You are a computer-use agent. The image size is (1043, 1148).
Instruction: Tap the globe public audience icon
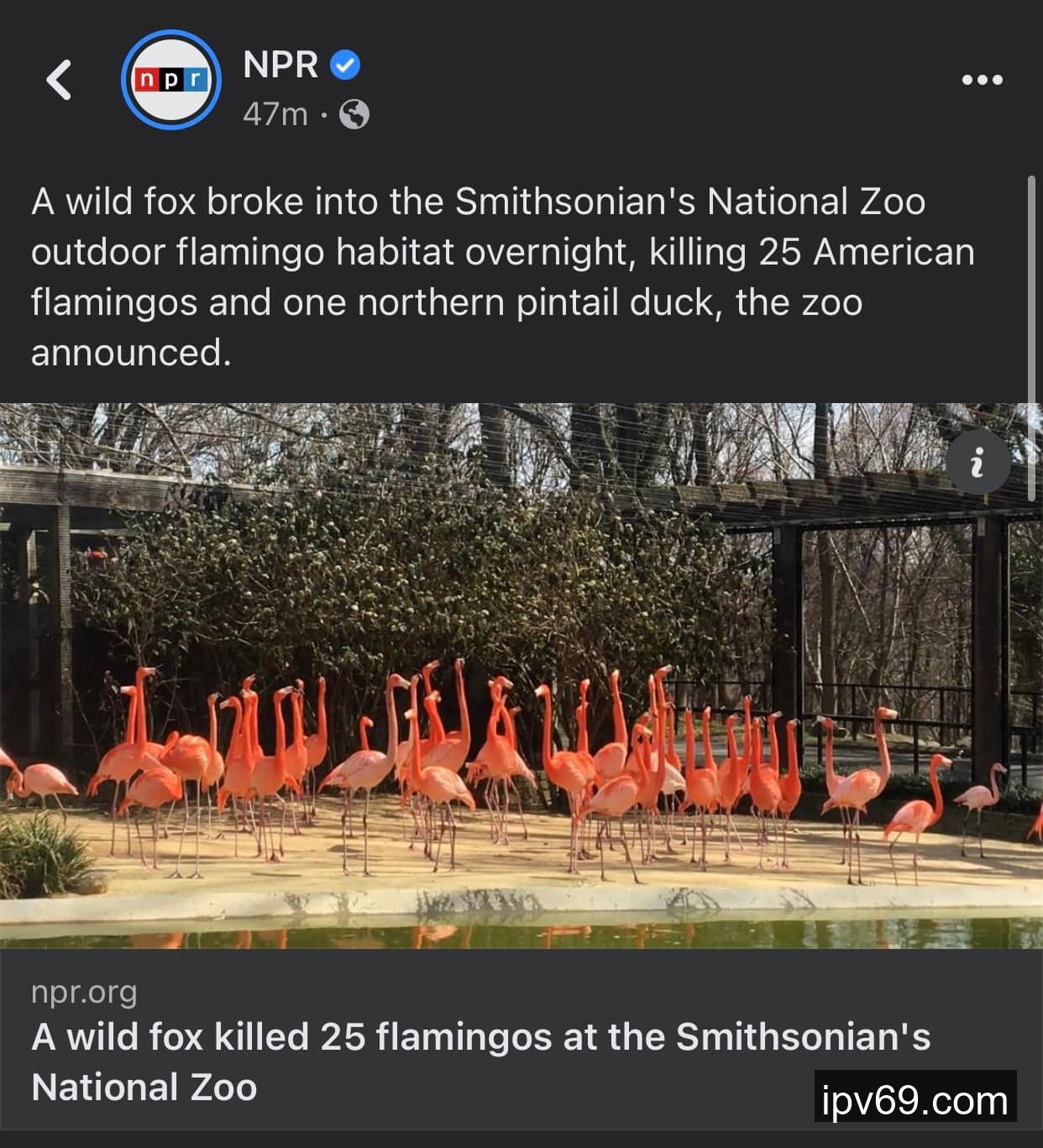pos(354,113)
